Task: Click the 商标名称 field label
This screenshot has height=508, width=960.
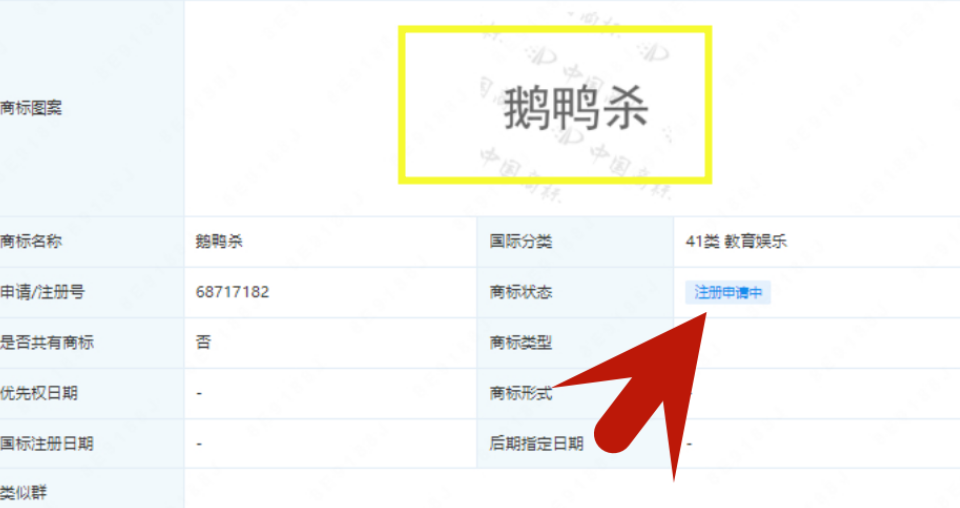Action: point(31,241)
